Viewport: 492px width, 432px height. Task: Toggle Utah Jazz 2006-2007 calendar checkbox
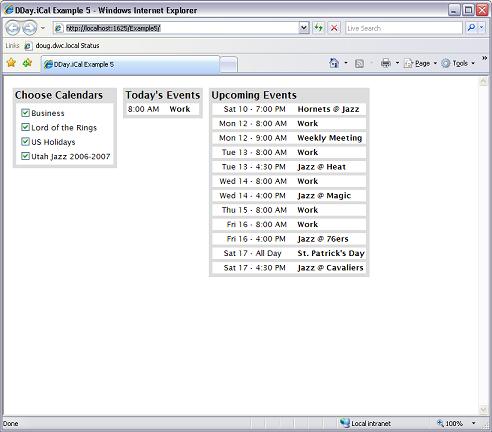click(x=25, y=156)
